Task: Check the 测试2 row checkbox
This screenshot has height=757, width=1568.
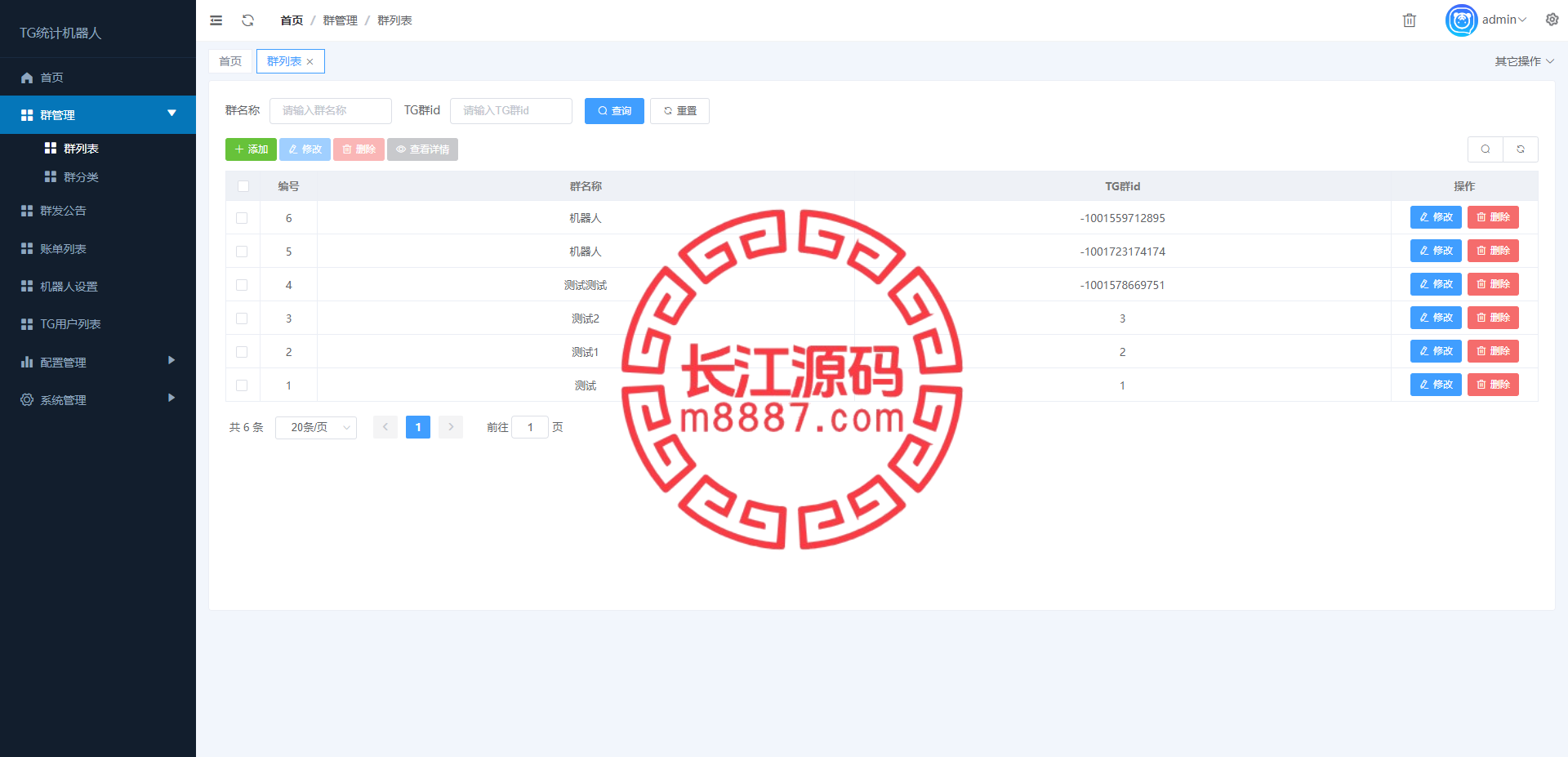Action: pos(242,318)
